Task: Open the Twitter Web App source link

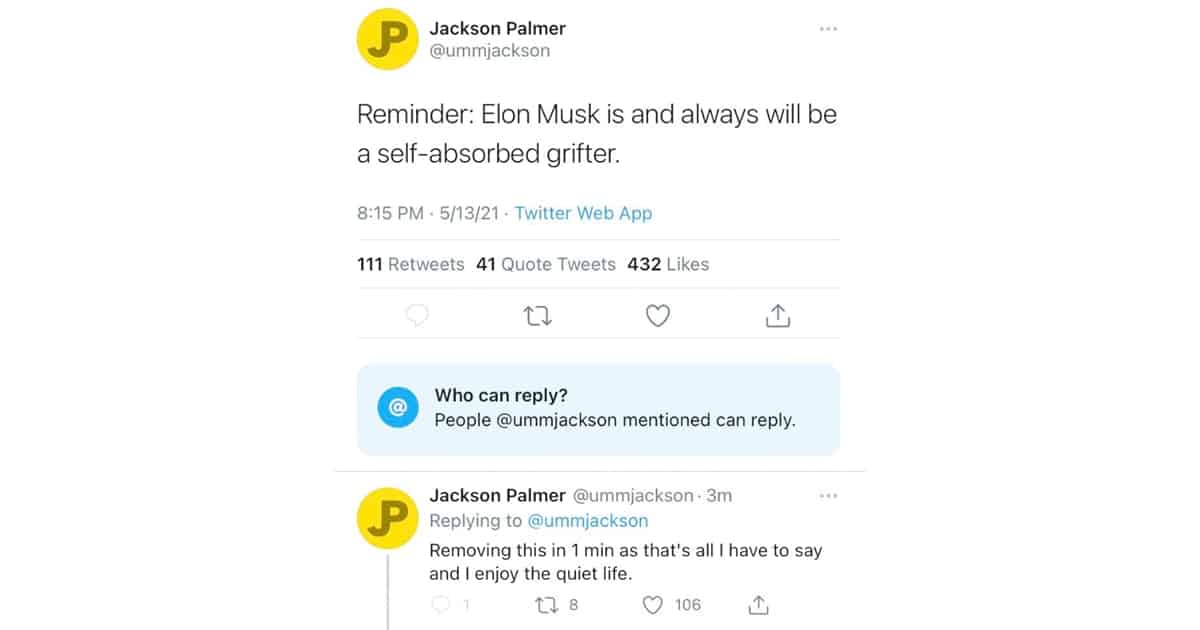Action: click(x=583, y=213)
